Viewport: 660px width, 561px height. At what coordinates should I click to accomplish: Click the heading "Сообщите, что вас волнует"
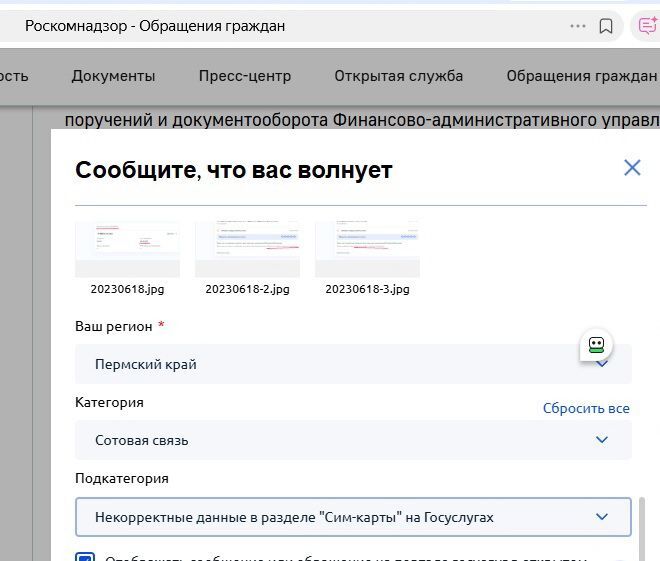234,170
